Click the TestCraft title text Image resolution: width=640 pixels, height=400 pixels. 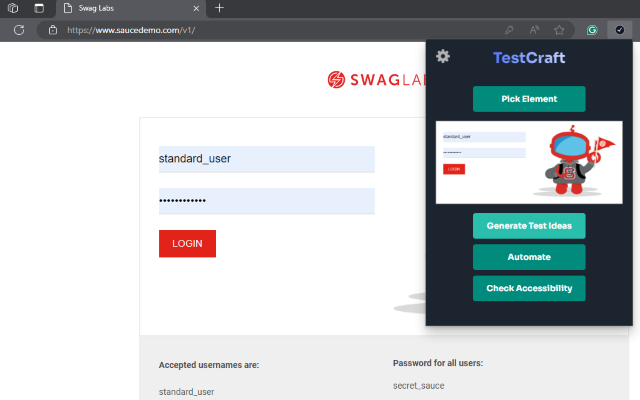point(529,58)
